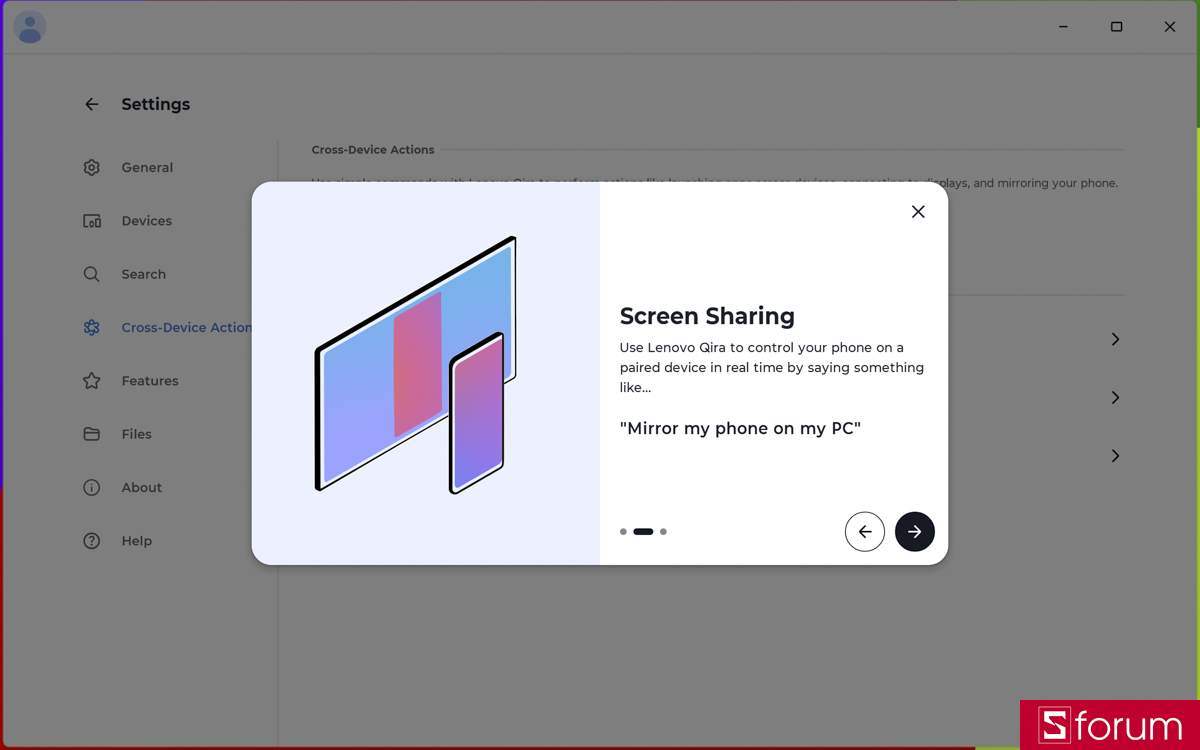The image size is (1200, 750).
Task: Maximize the Settings window
Action: (x=1117, y=27)
